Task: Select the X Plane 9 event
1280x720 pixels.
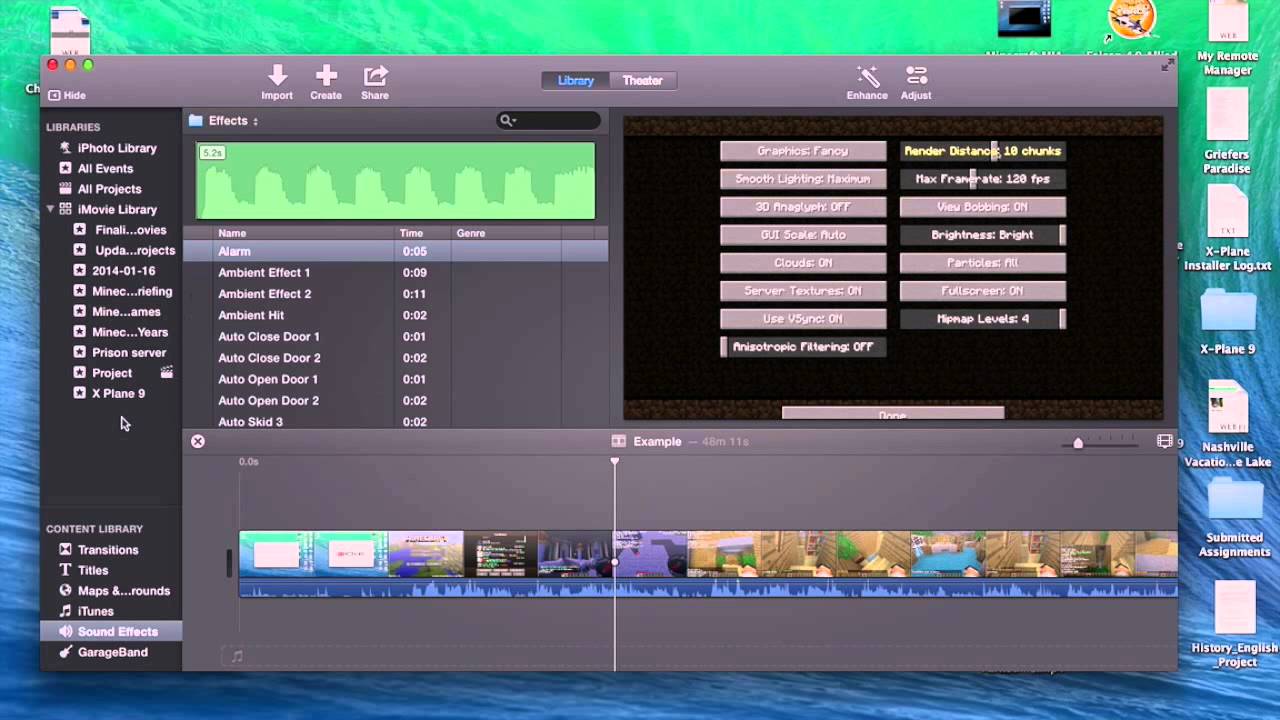Action: click(118, 394)
